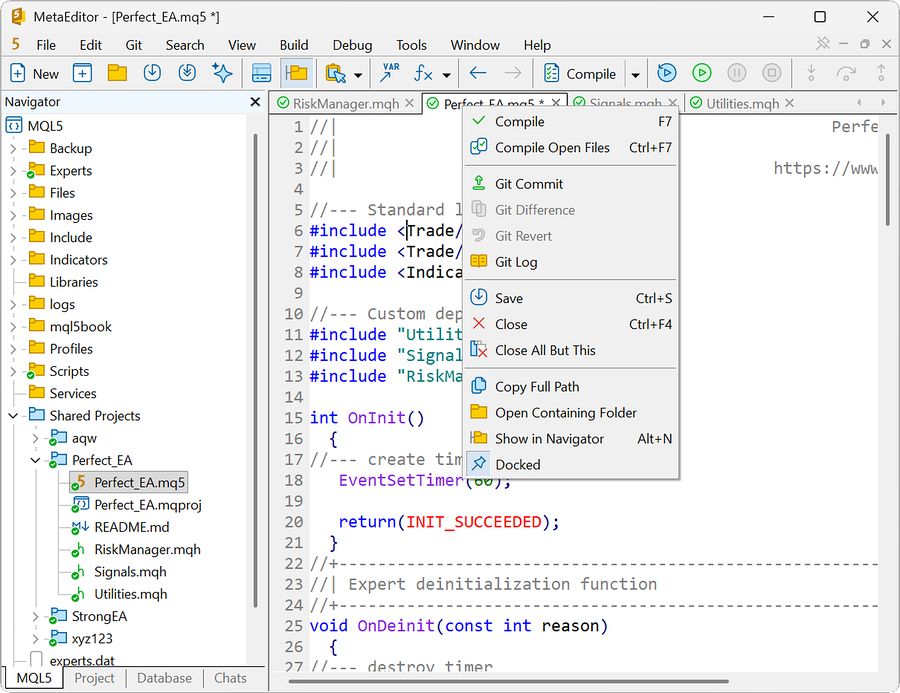Select README.md in the Navigator tree
This screenshot has width=900, height=693.
[121, 527]
